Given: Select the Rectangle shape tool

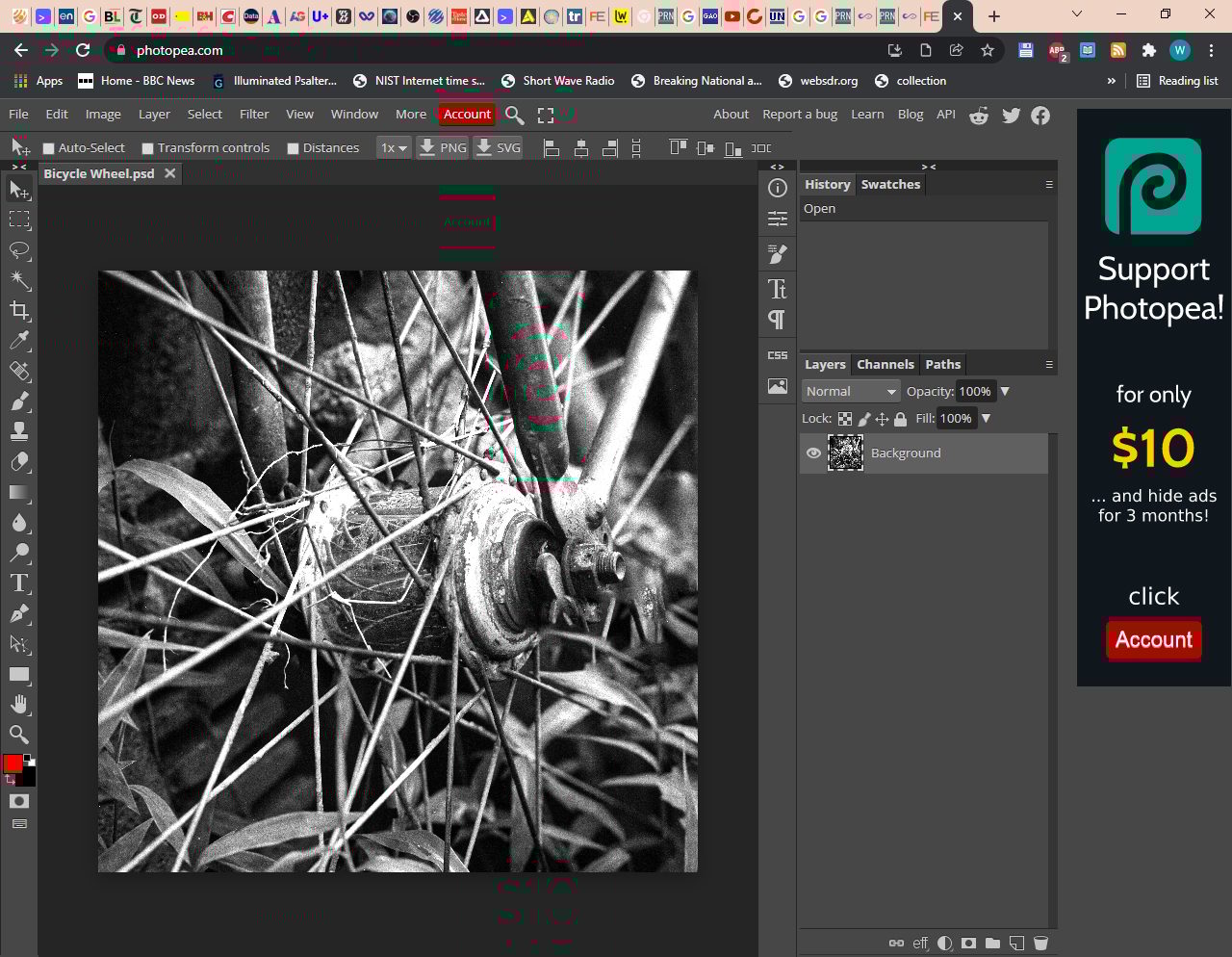Looking at the screenshot, I should [19, 674].
